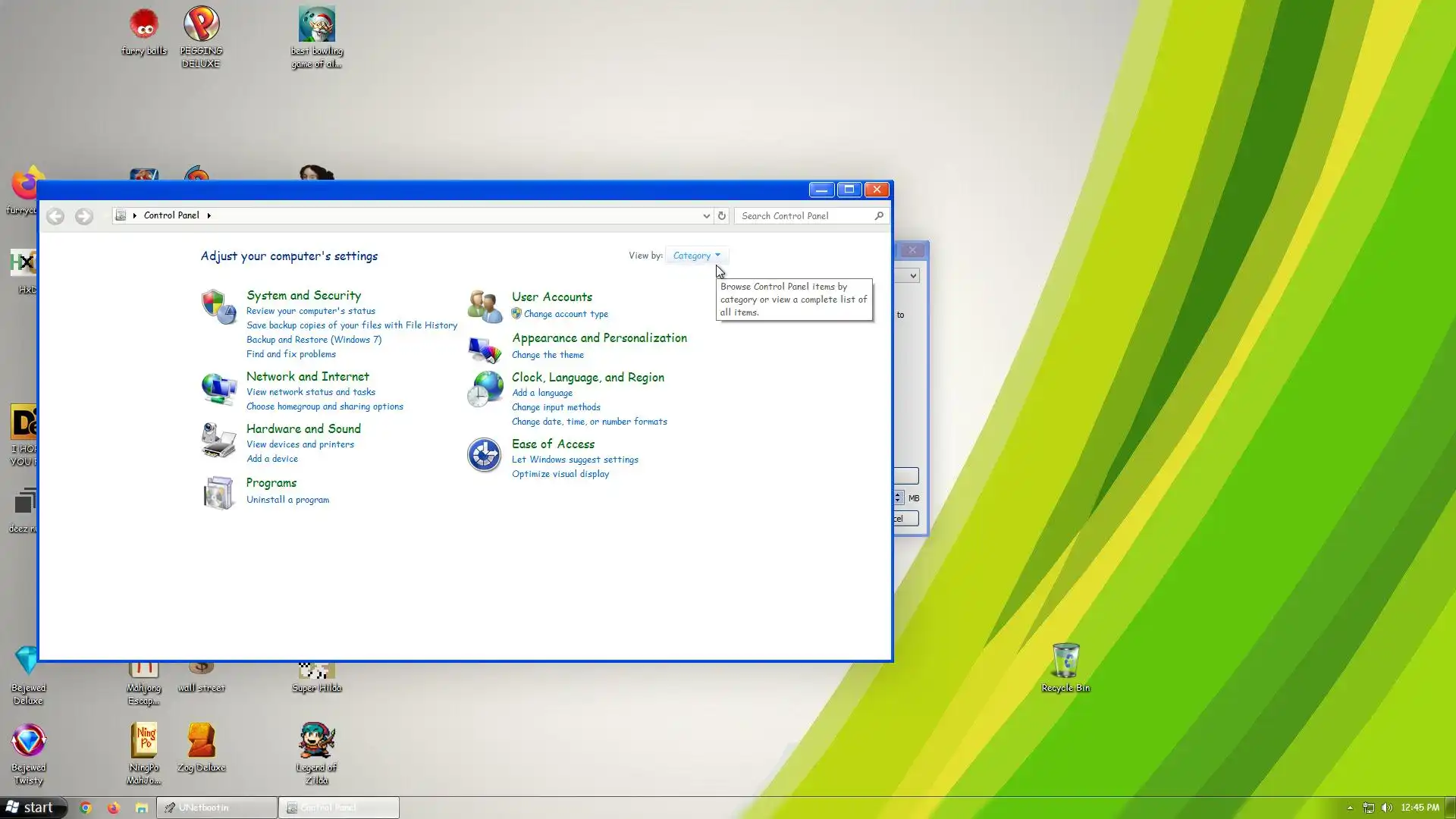Open the Change account type link
The image size is (1456, 819).
566,314
